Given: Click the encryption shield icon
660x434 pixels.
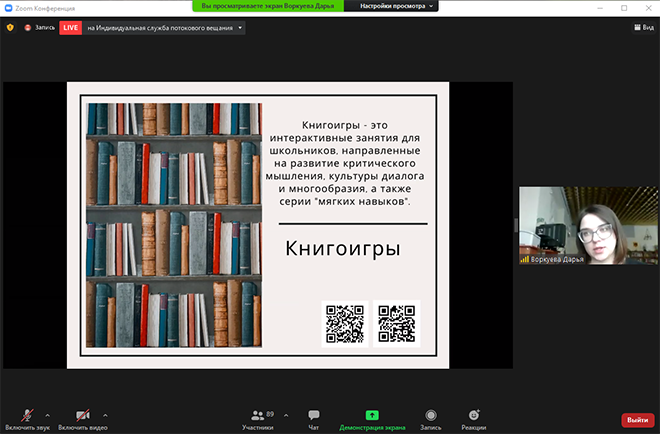Looking at the screenshot, I should click(10, 28).
